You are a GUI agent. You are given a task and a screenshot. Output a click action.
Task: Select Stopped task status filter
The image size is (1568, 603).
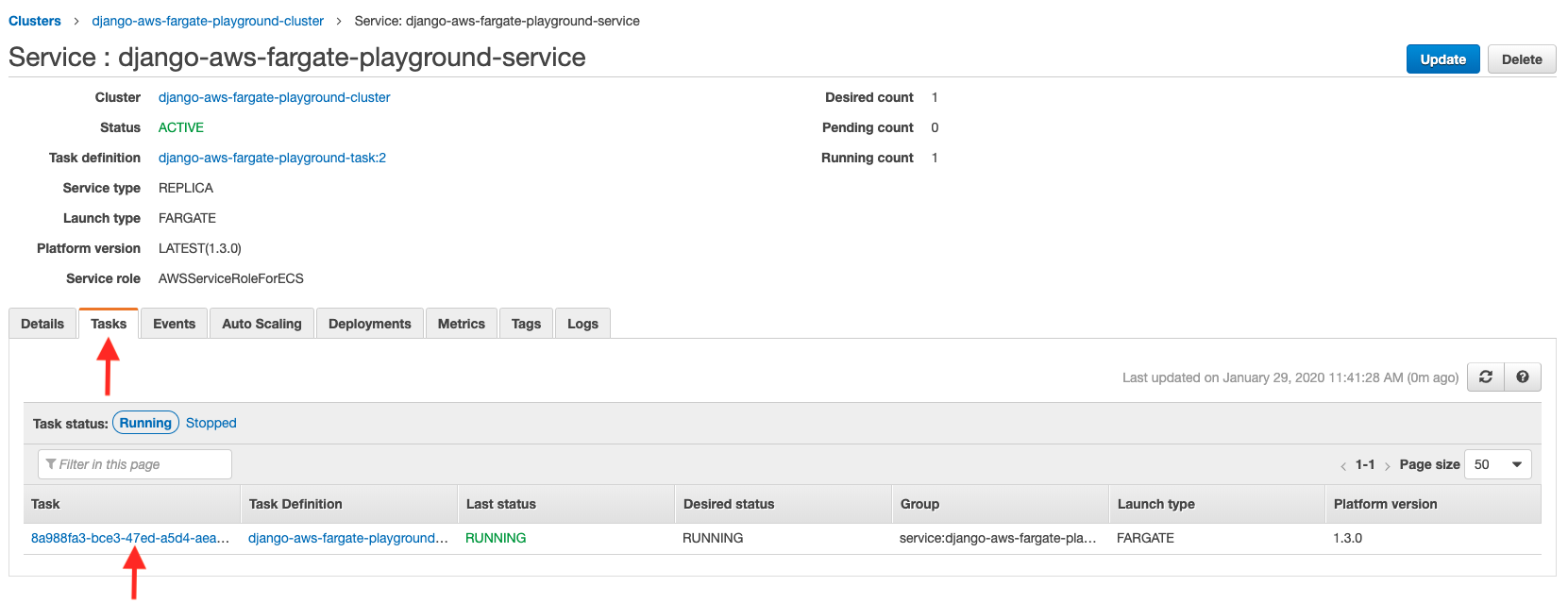click(211, 423)
